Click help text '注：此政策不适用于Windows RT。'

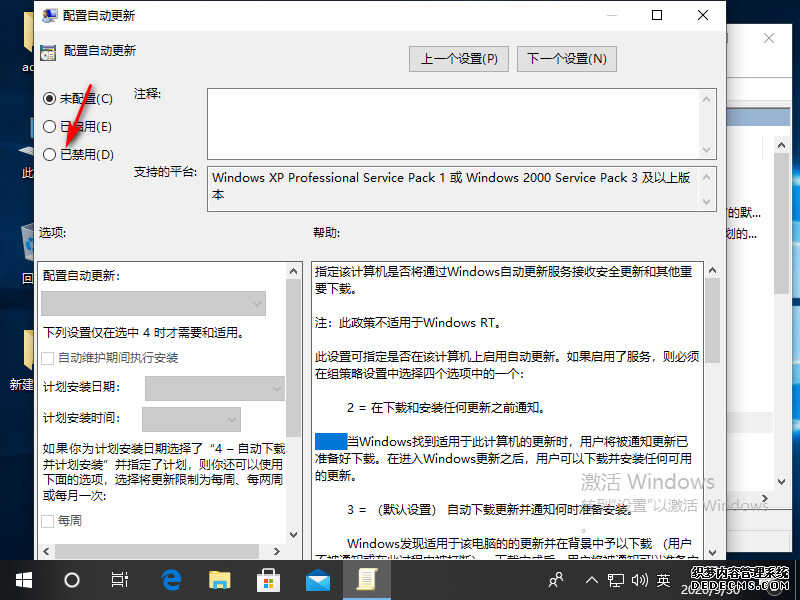408,323
